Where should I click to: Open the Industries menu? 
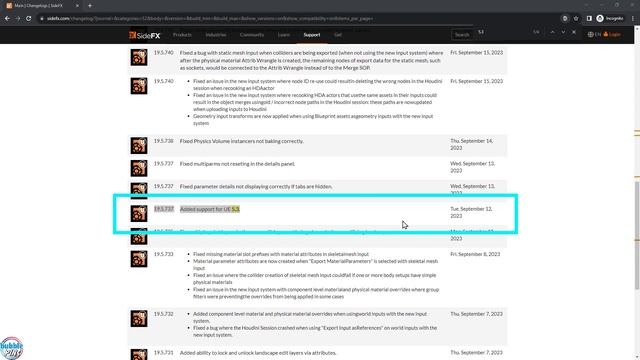click(216, 35)
